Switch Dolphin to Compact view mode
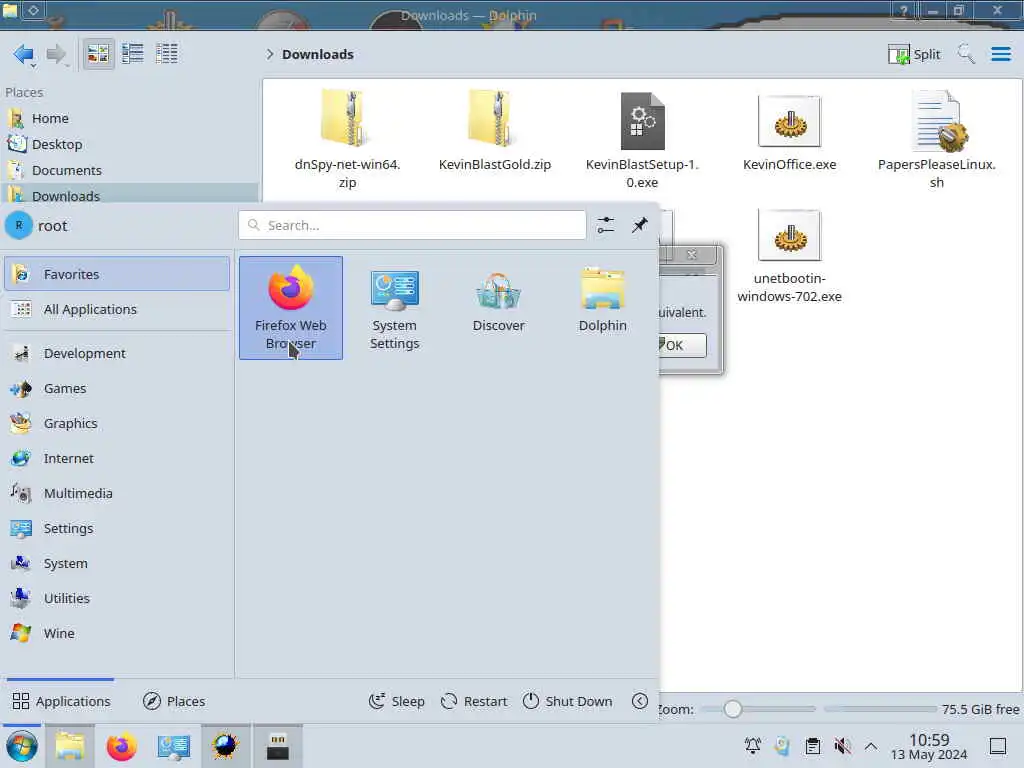1024x768 pixels. (133, 54)
